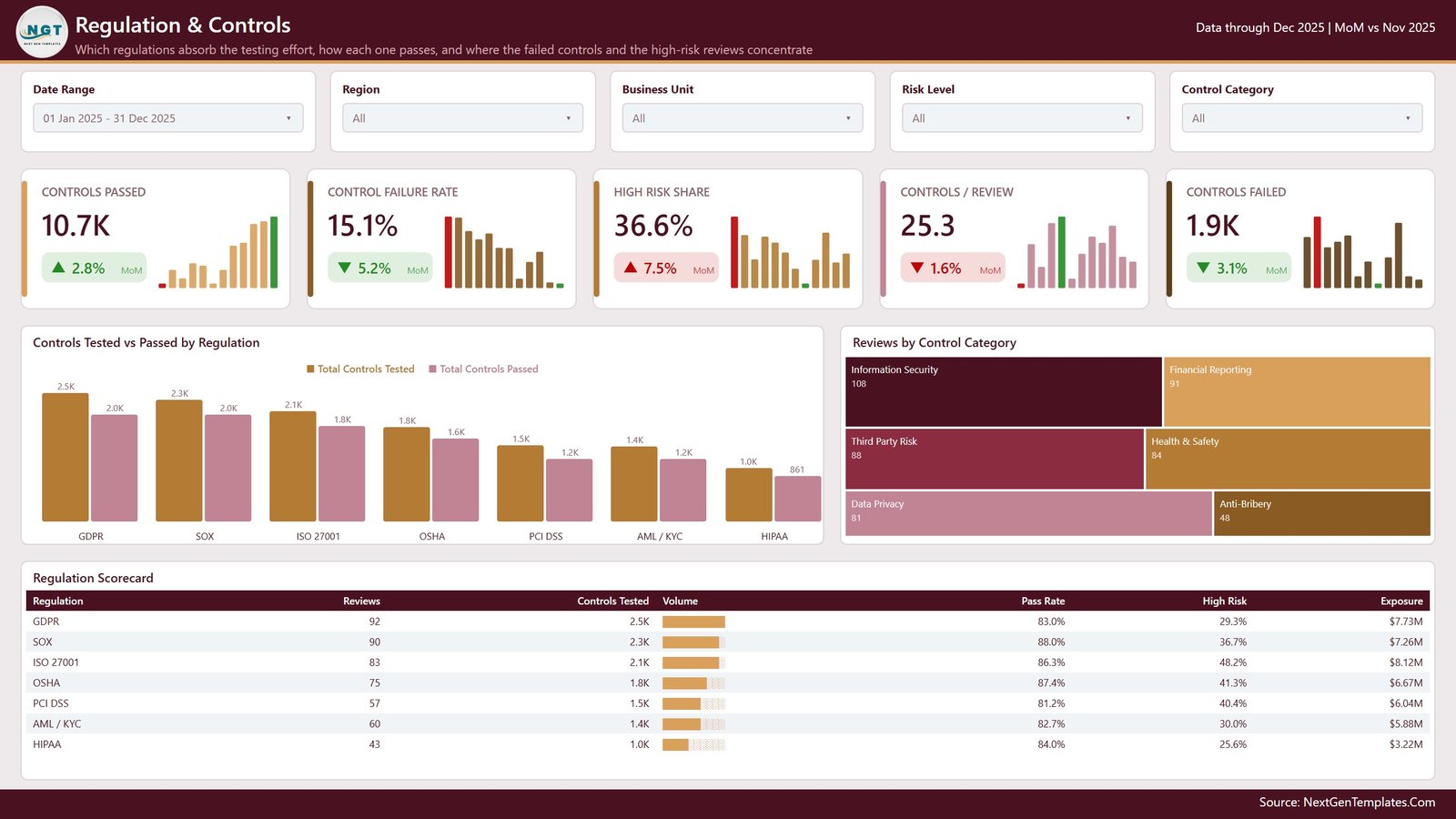Open the Business Unit filter dropdown
The width and height of the screenshot is (1456, 819).
(743, 118)
